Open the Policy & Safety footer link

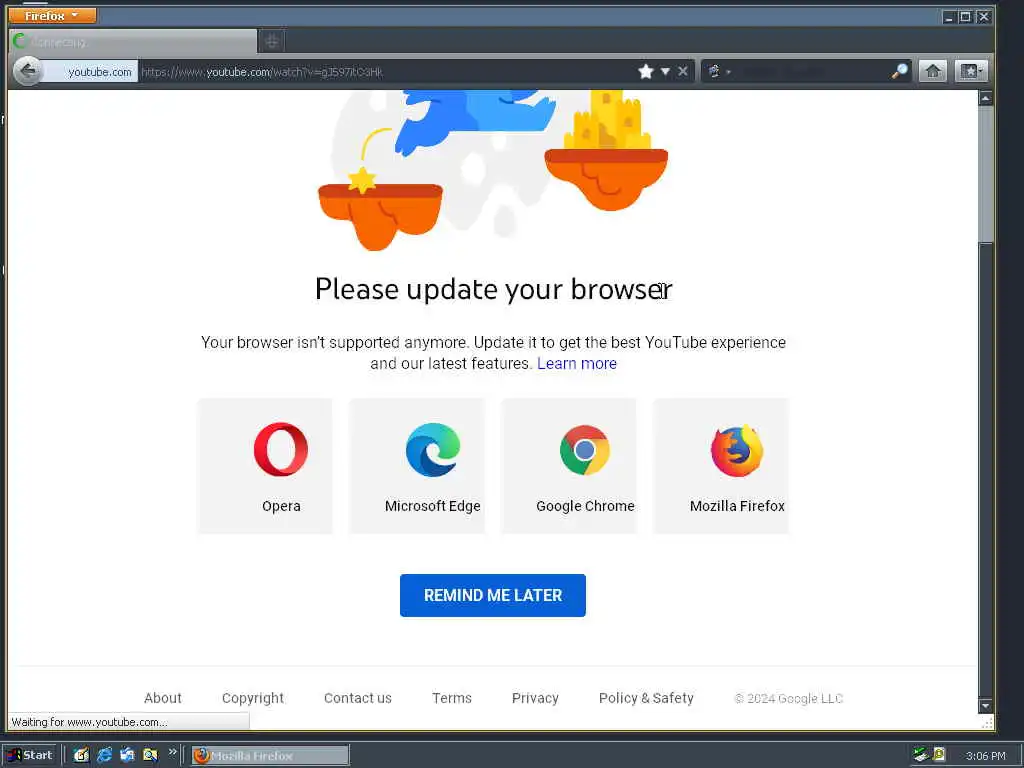pos(646,698)
